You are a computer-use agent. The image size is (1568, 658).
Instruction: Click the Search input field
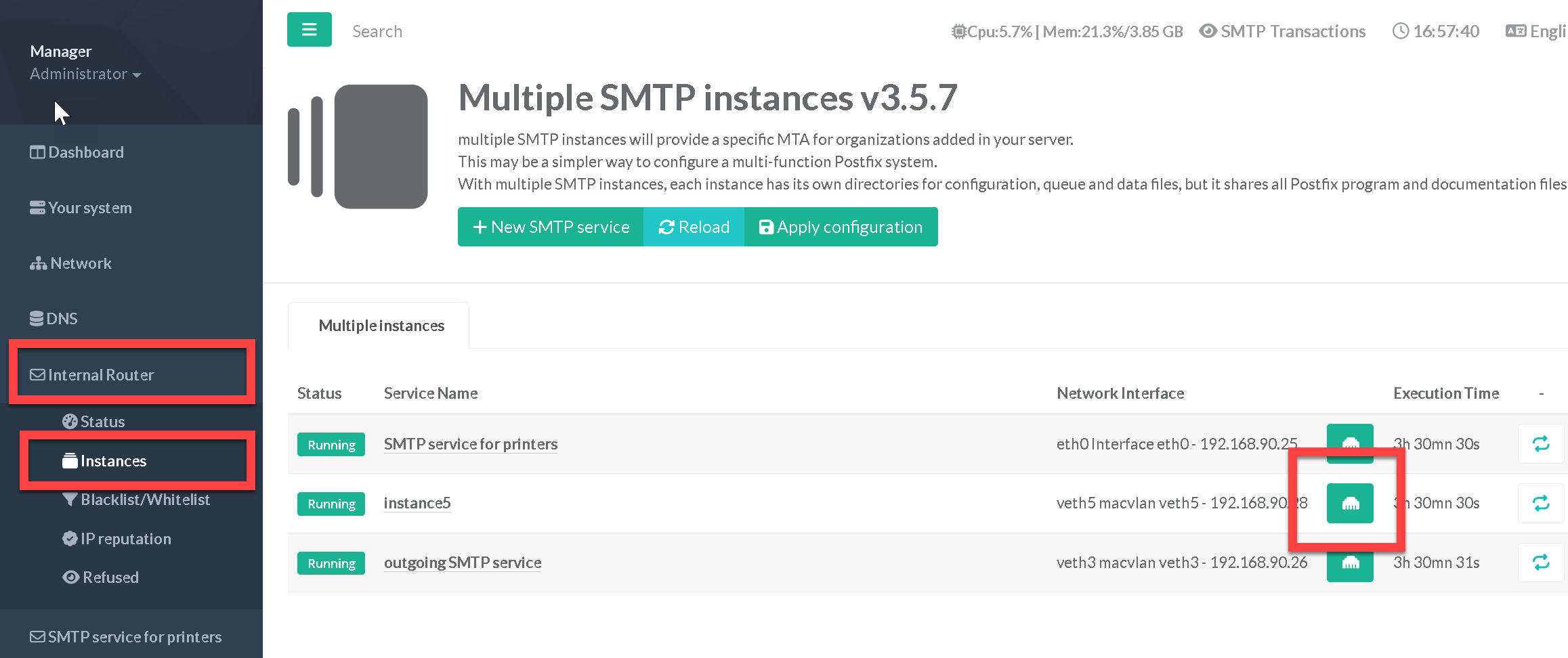474,32
